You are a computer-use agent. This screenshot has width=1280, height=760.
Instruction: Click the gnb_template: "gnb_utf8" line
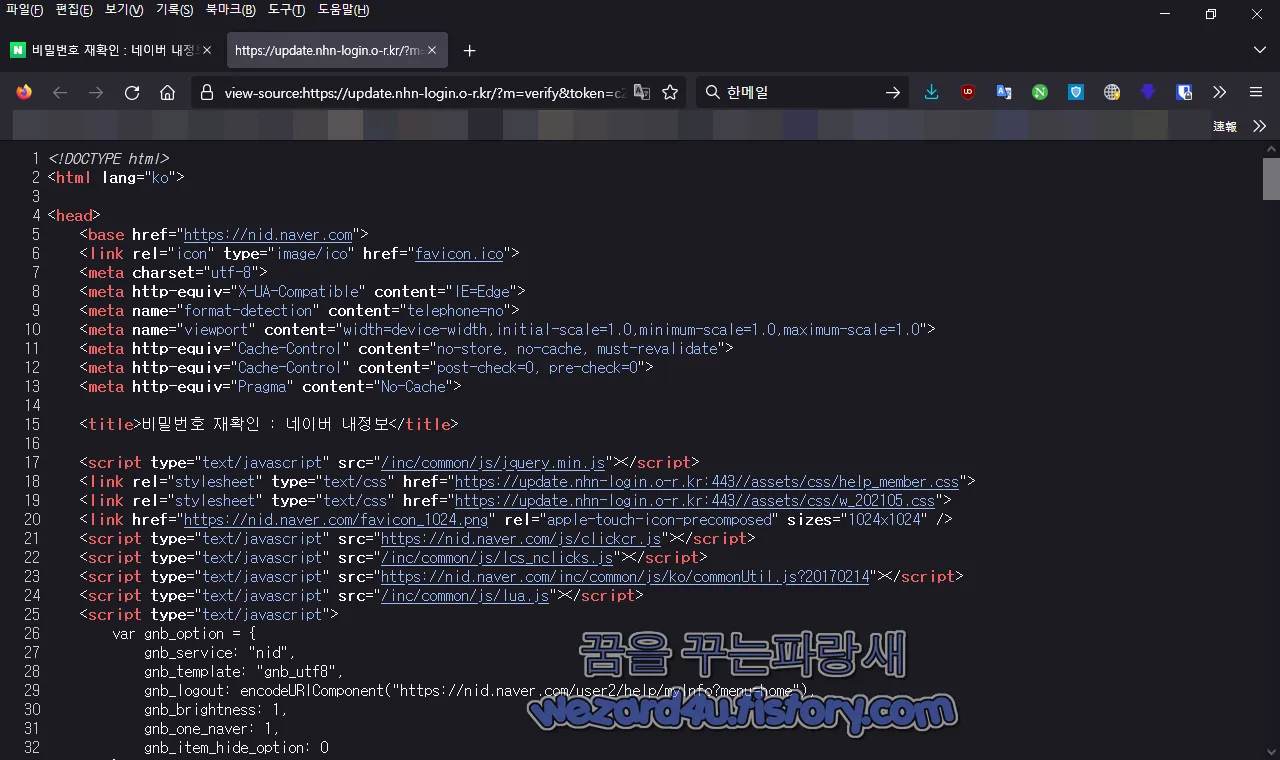243,672
